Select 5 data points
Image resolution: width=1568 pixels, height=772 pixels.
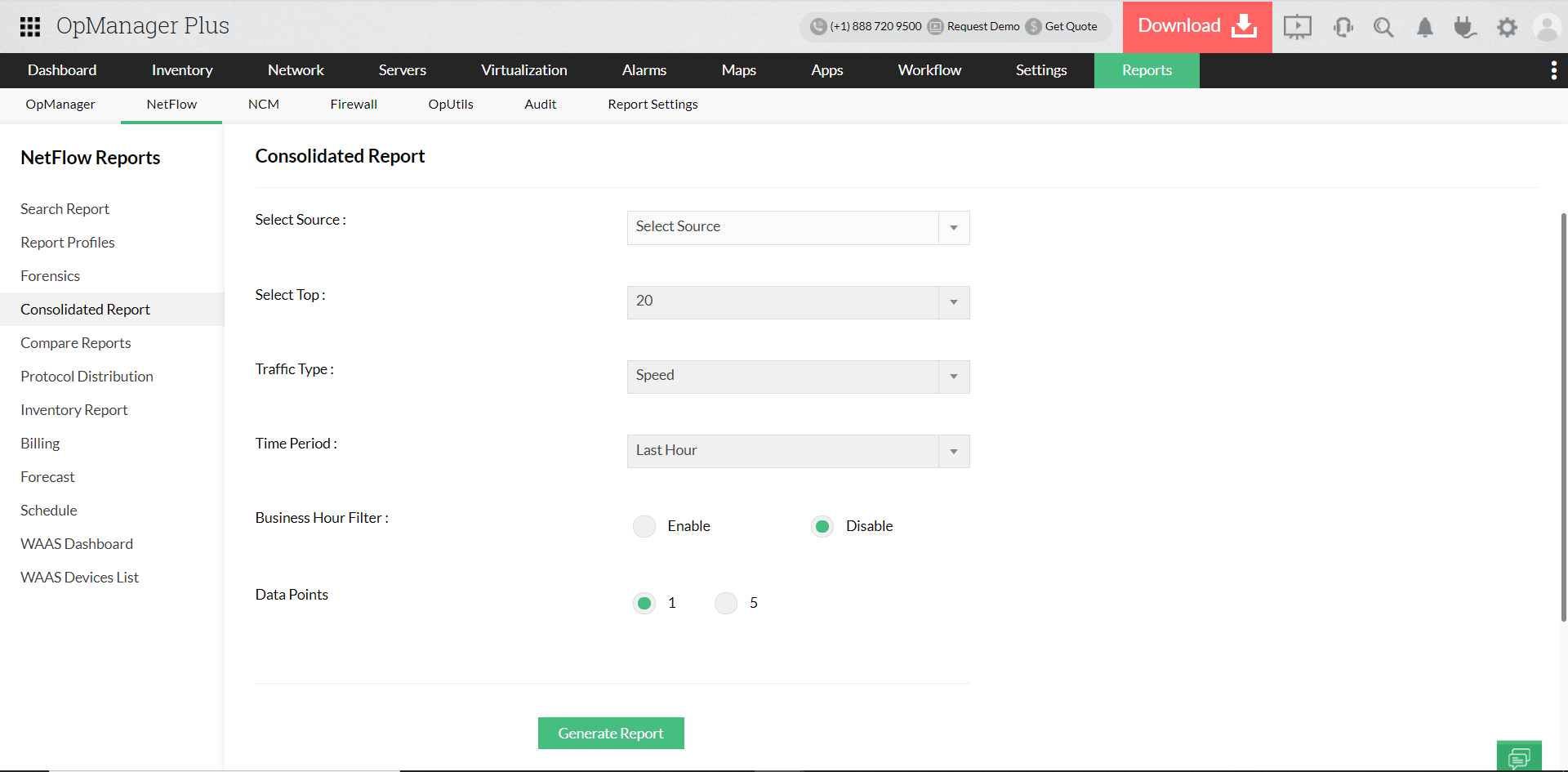pyautogui.click(x=725, y=602)
